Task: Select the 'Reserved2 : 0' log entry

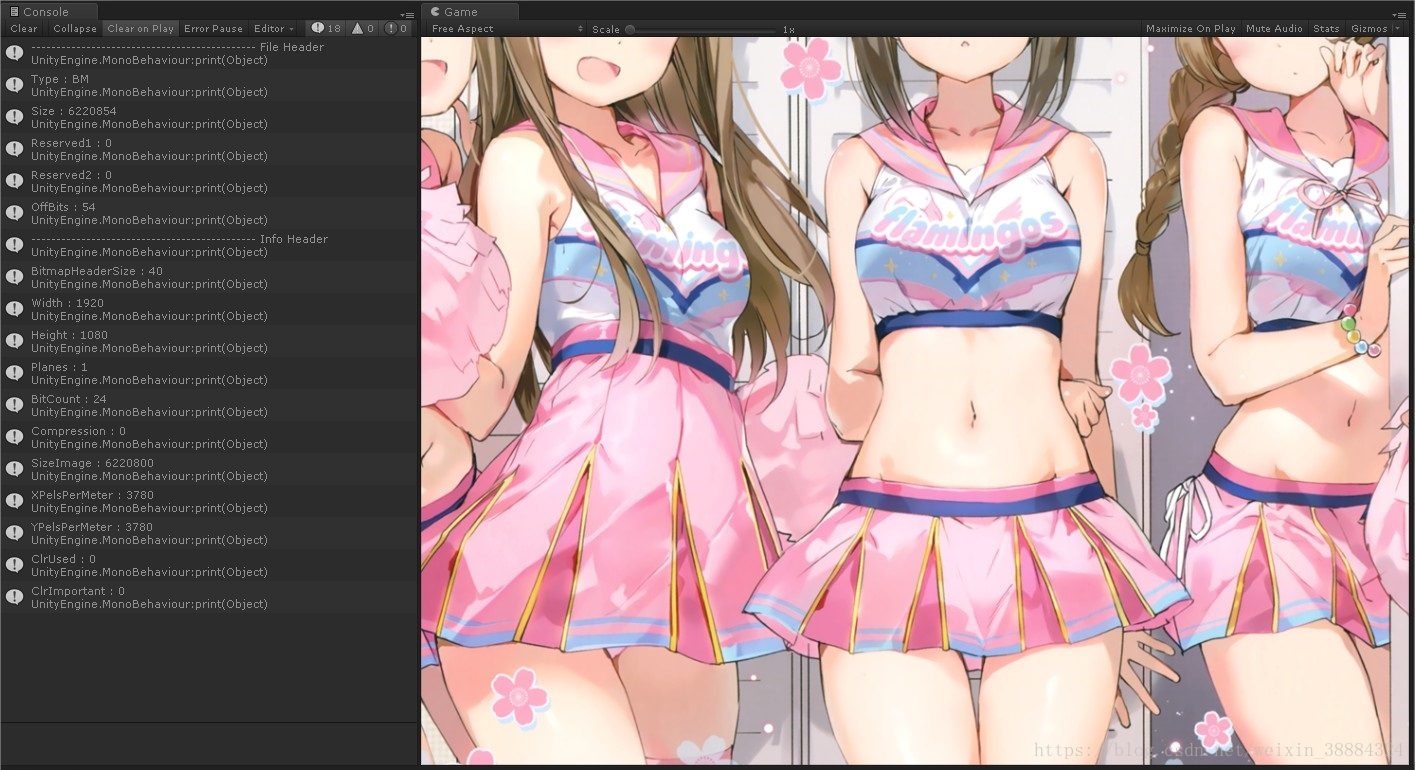Action: 208,181
